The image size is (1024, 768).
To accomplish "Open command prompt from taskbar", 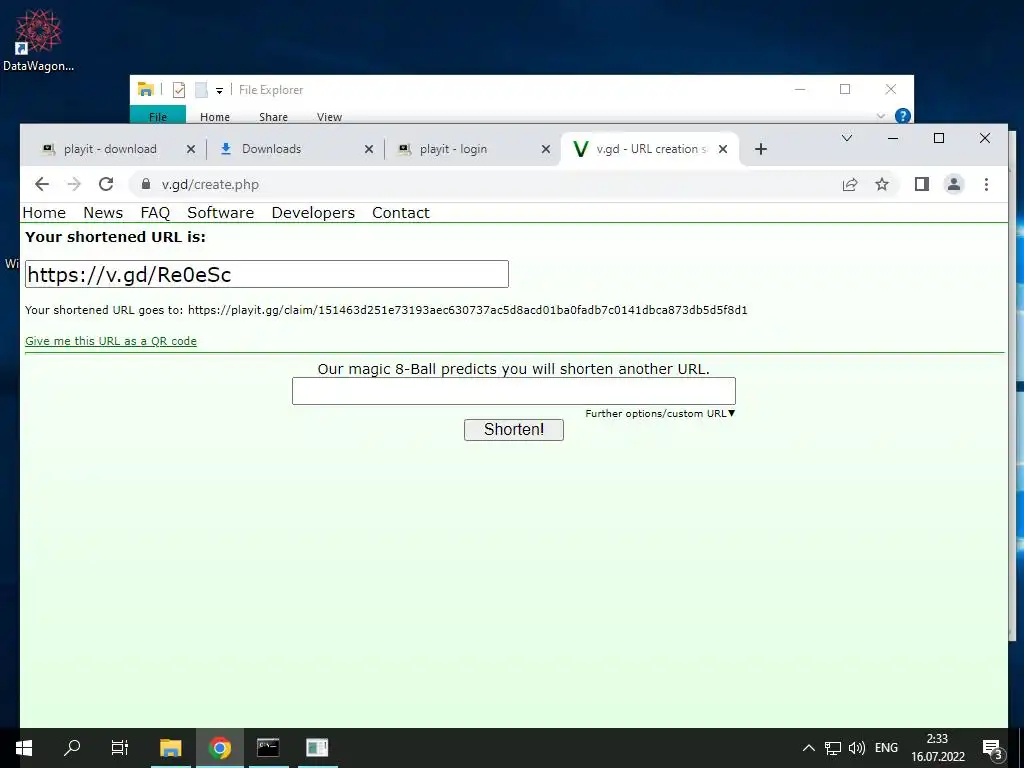I will 268,748.
